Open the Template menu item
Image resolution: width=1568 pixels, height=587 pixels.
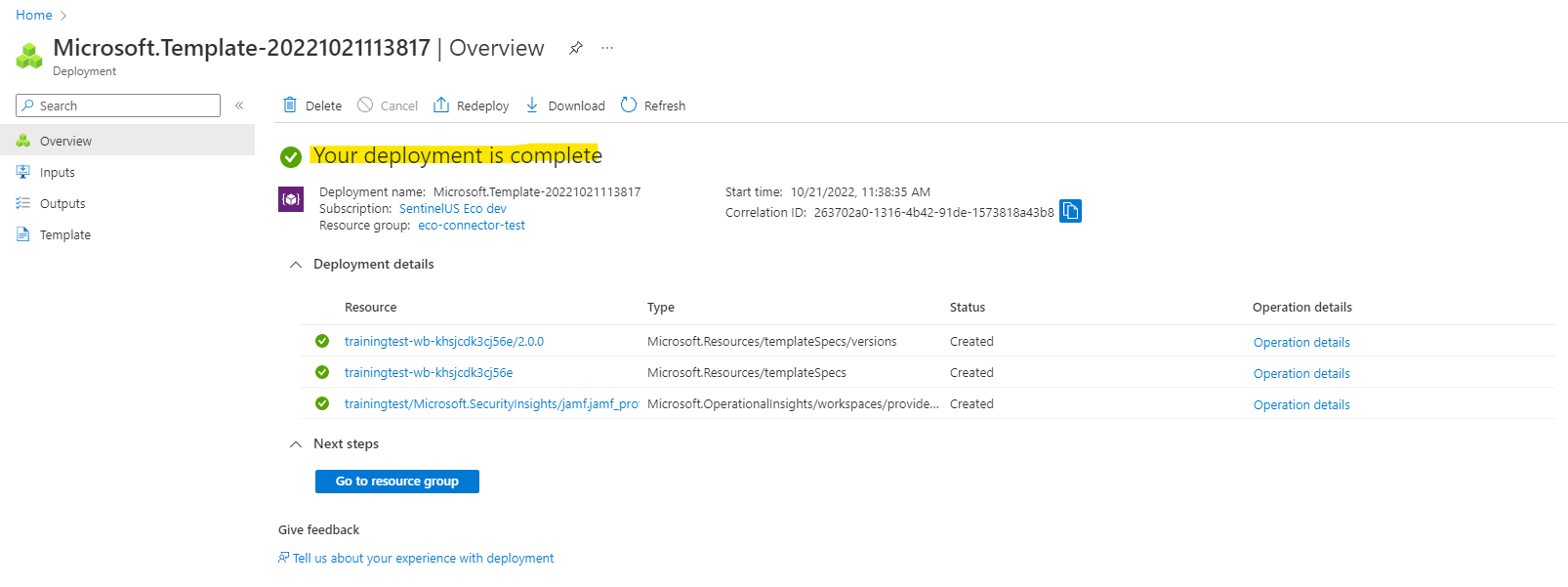(127, 234)
